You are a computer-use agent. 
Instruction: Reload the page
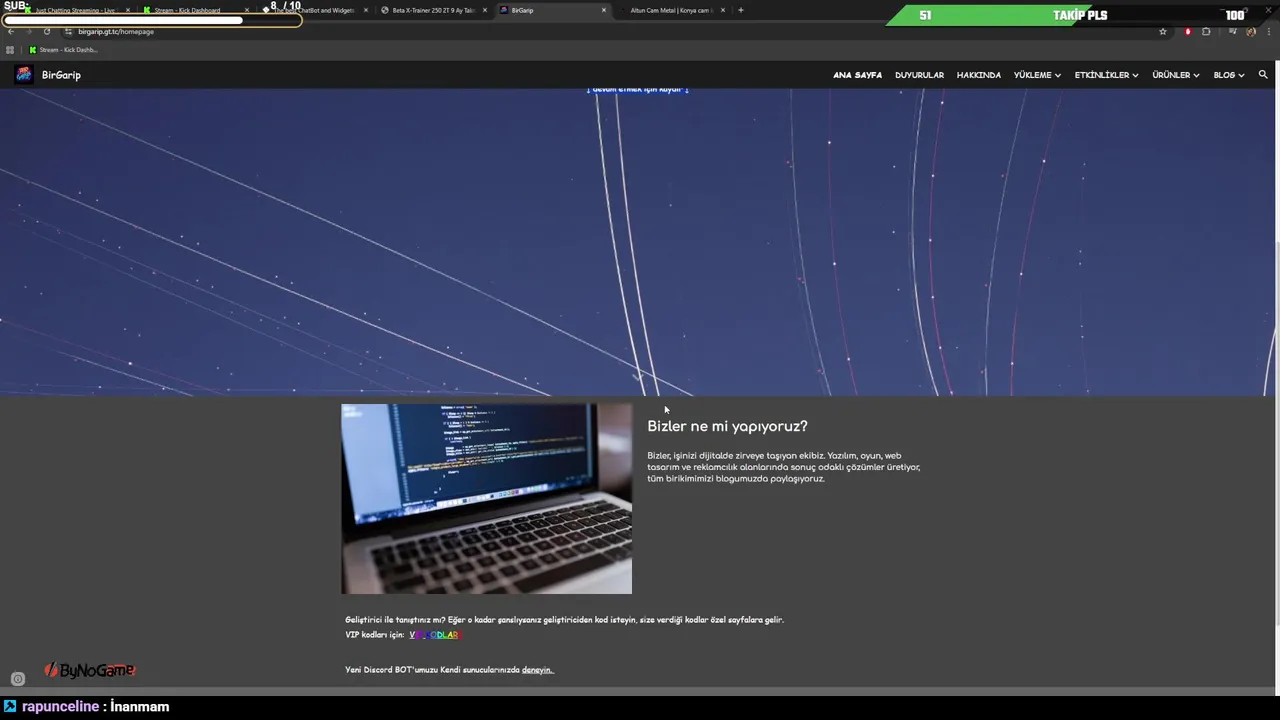point(46,31)
